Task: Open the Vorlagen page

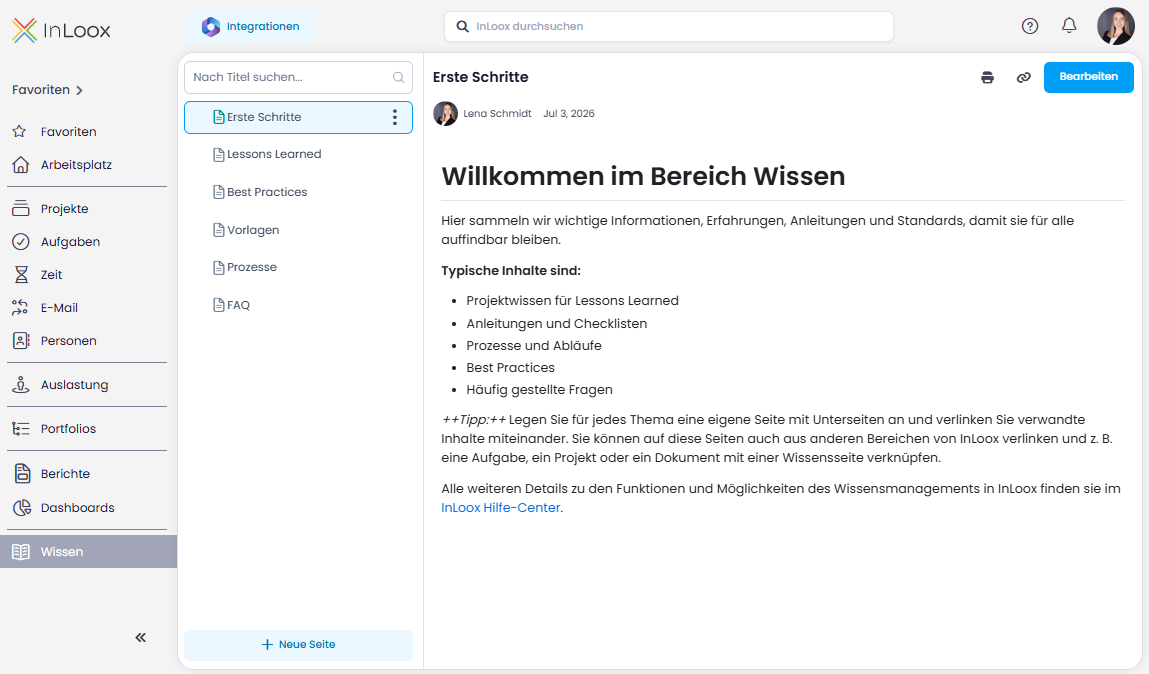Action: tap(298, 230)
